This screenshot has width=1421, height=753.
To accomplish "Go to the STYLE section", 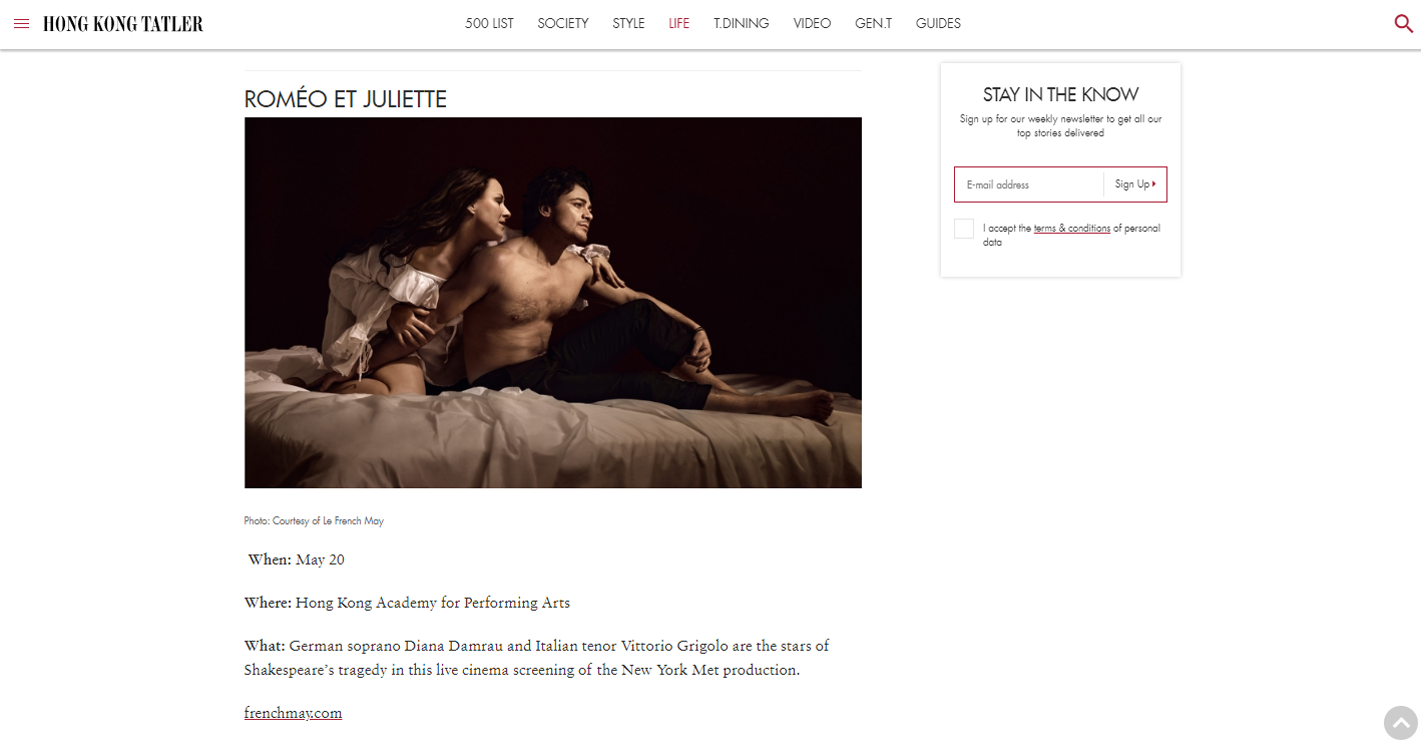I will coord(628,23).
